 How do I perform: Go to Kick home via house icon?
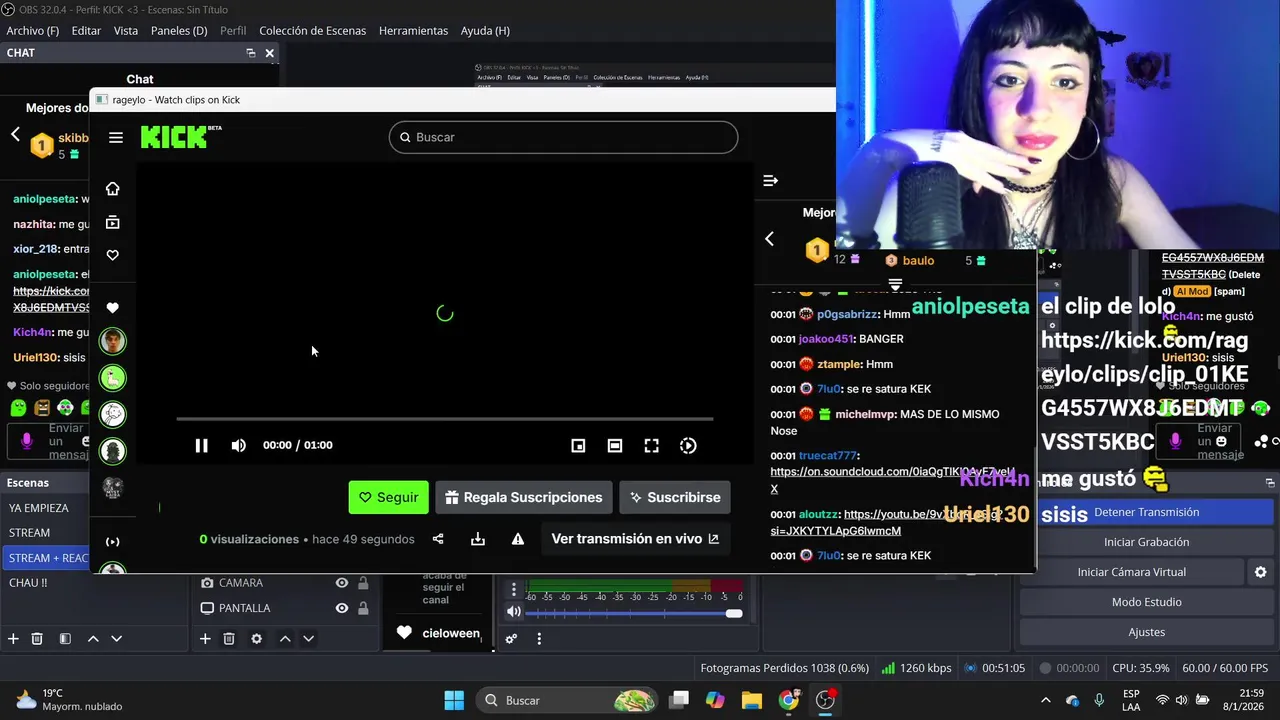click(113, 189)
